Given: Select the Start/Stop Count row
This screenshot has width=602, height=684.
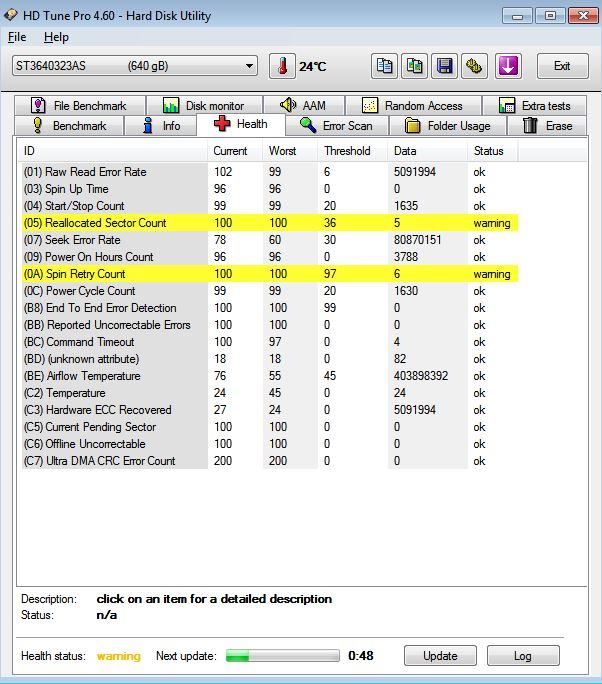Looking at the screenshot, I should click(270, 206).
